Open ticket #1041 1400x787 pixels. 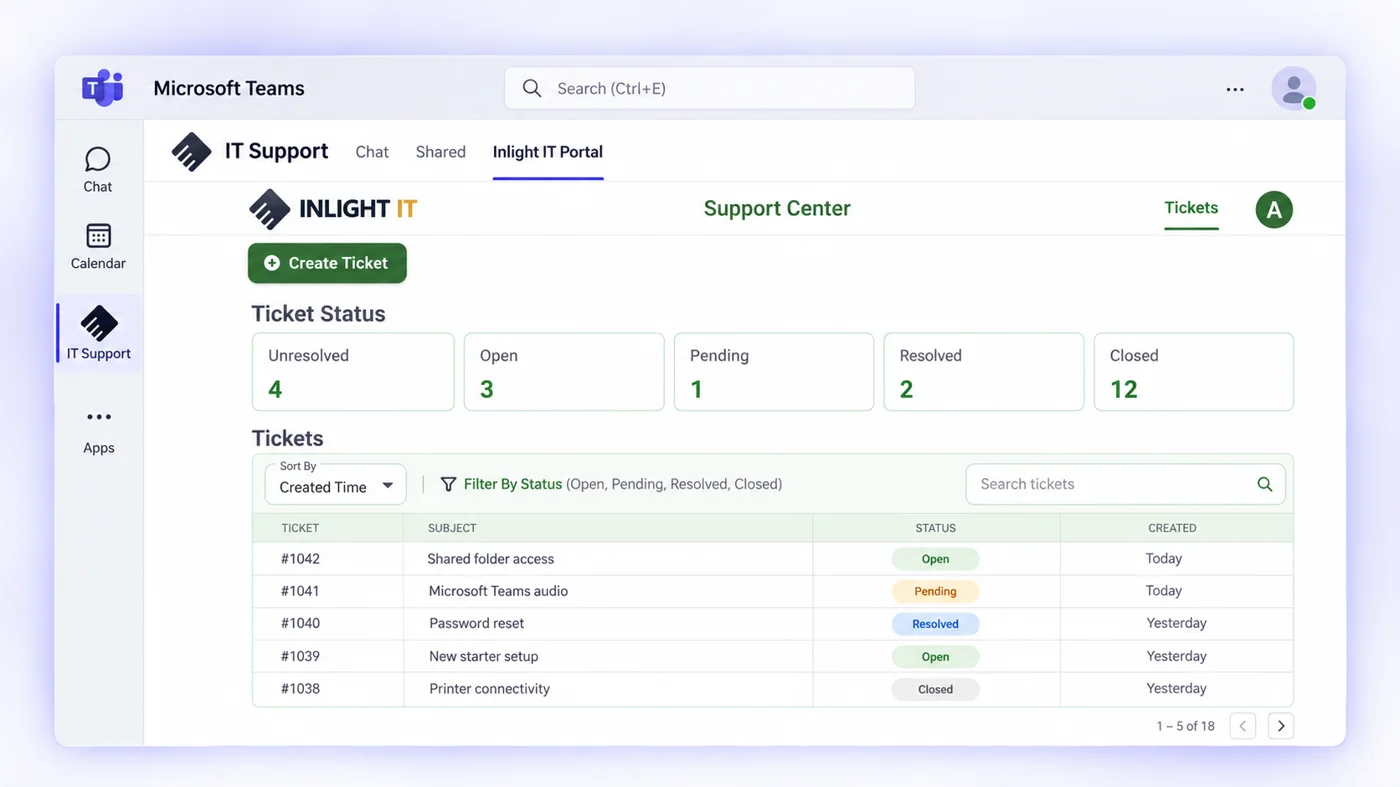click(300, 591)
